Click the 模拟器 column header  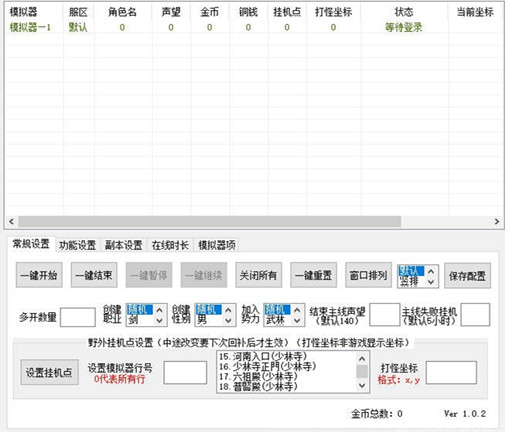point(34,12)
